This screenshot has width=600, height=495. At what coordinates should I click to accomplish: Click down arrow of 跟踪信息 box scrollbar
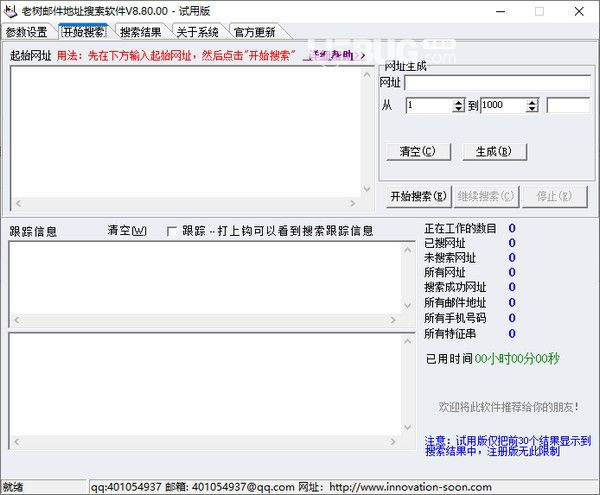coord(408,306)
